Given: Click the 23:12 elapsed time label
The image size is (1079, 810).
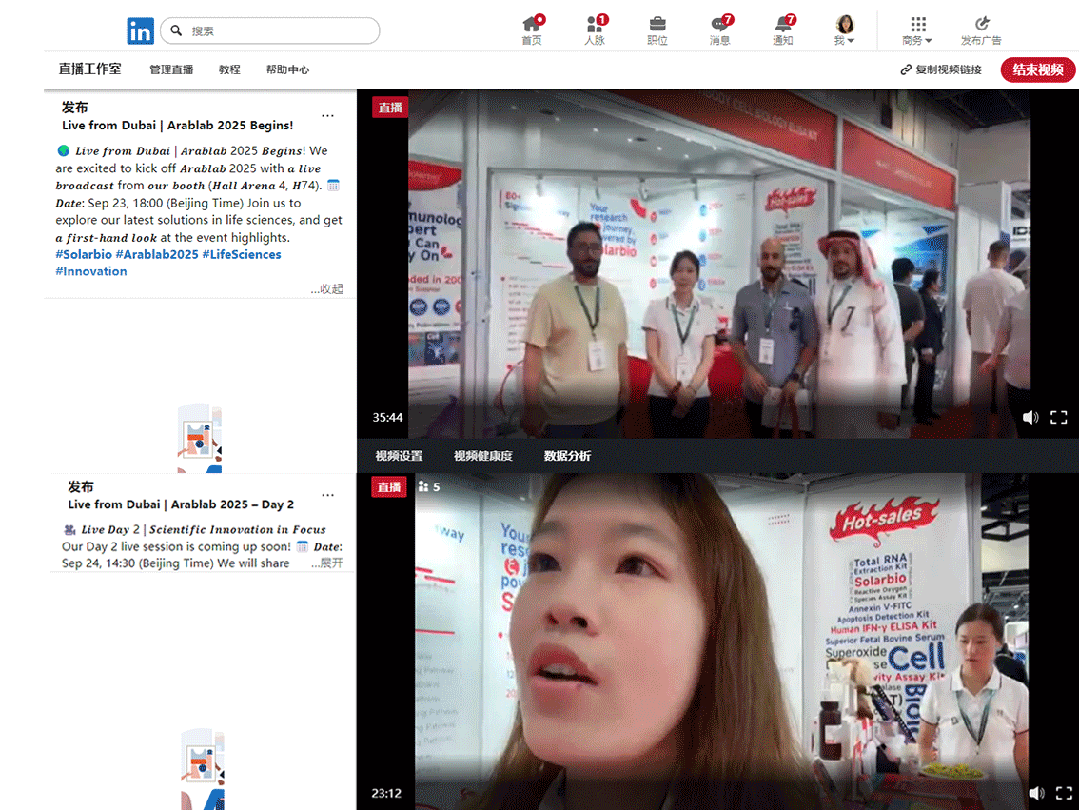Looking at the screenshot, I should pyautogui.click(x=387, y=793).
